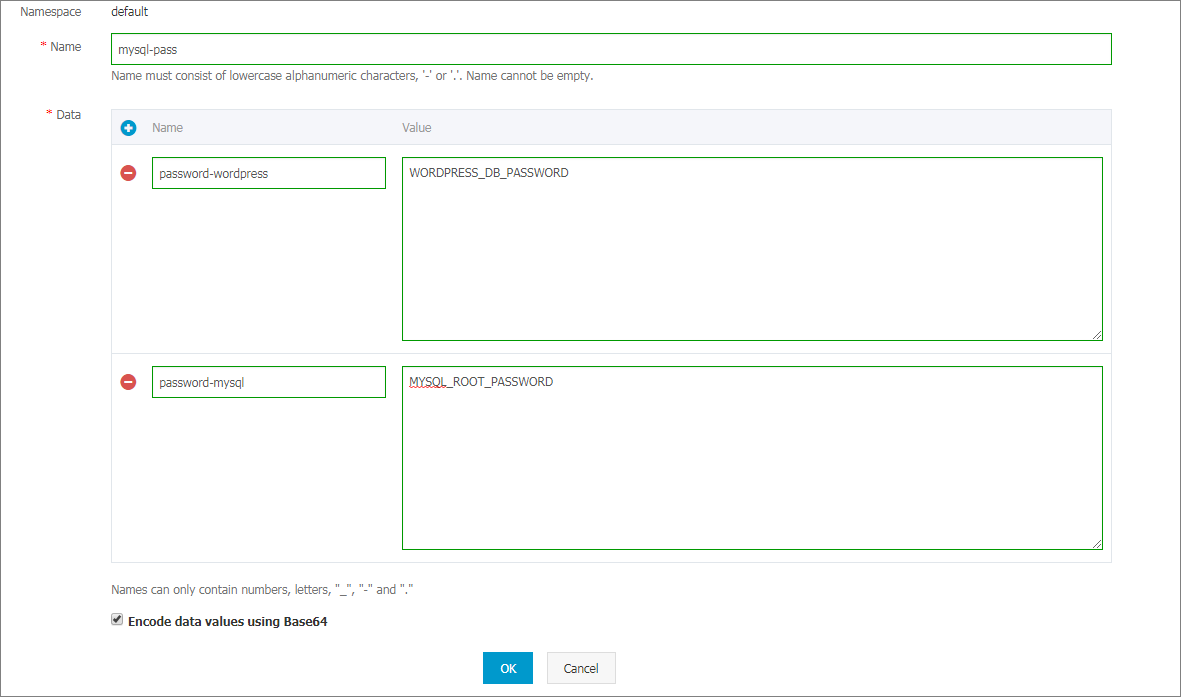
Task: Click the 'Name' column header in Data table
Action: (167, 127)
